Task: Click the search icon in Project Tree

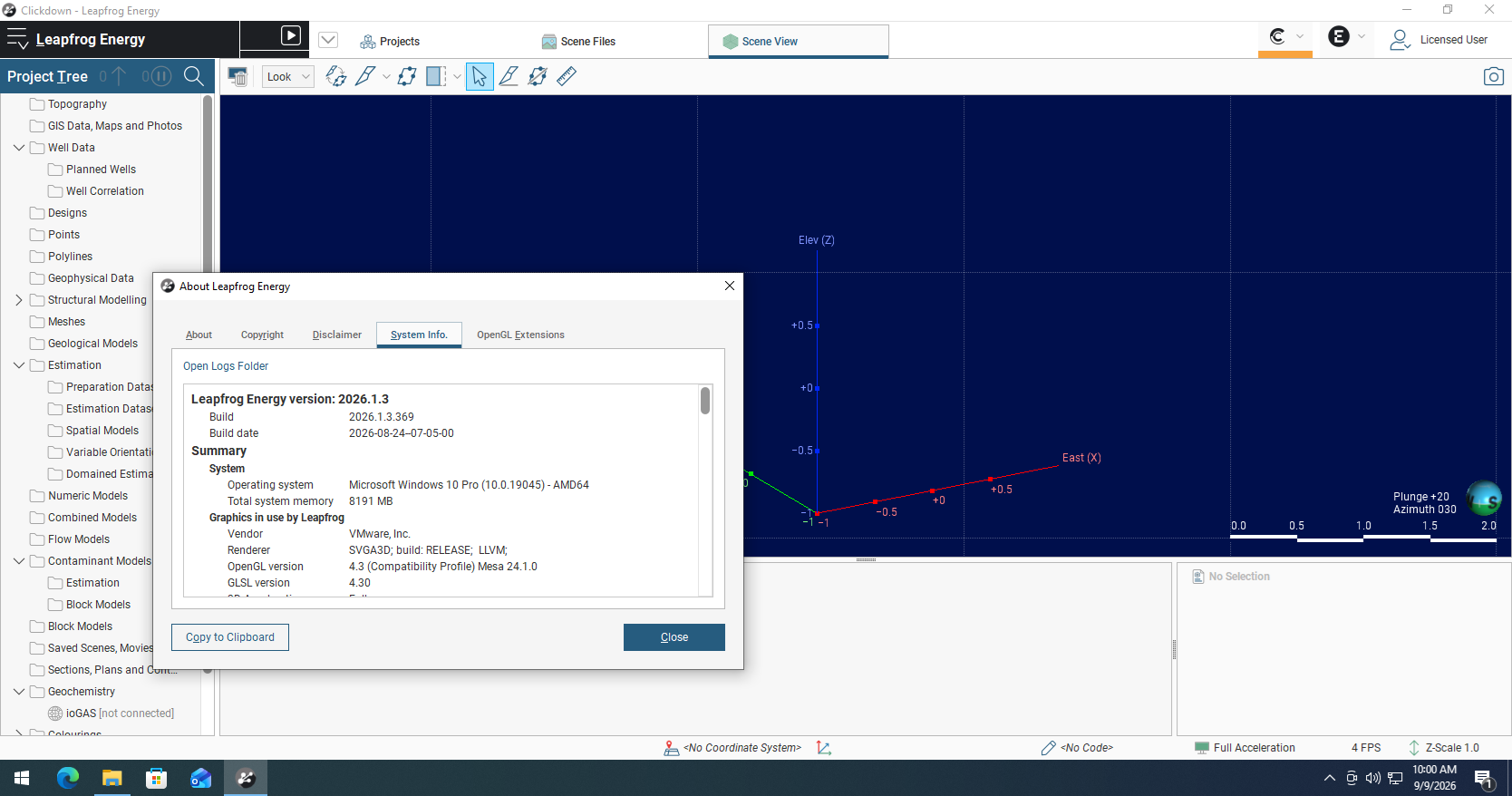Action: pos(193,76)
